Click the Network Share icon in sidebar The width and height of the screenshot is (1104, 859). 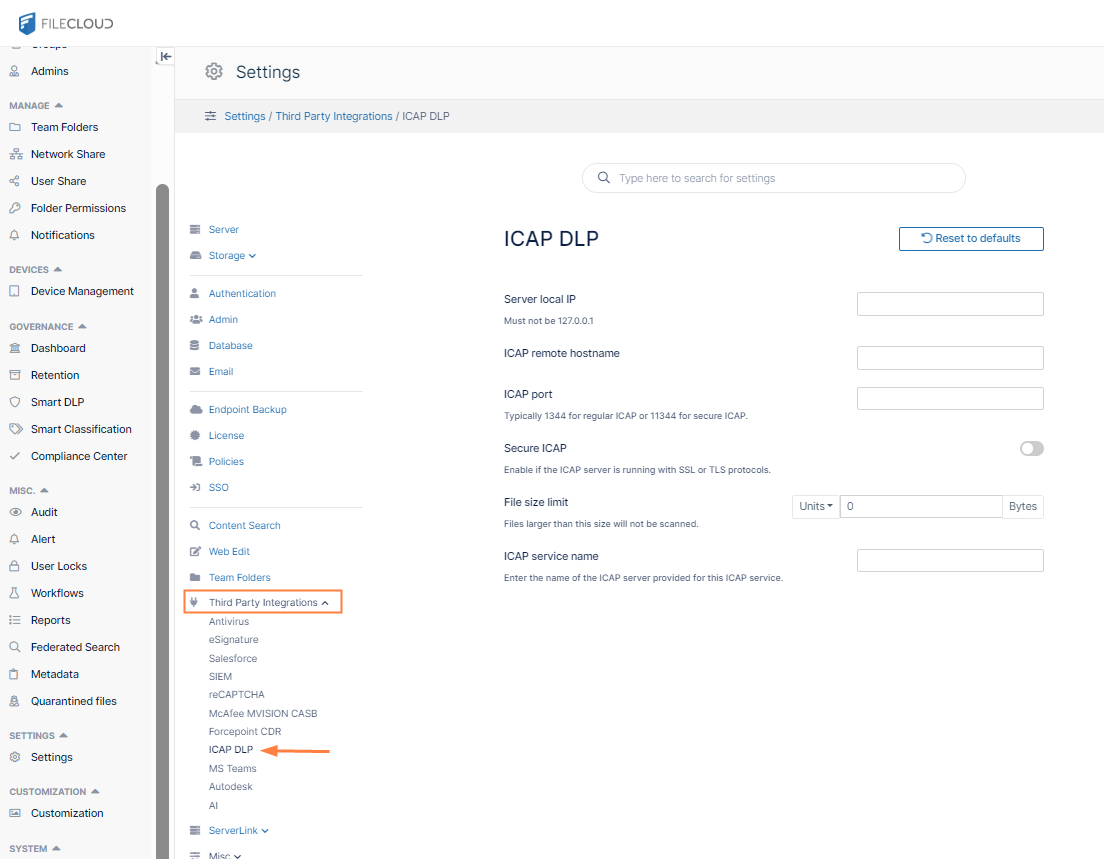click(x=15, y=154)
